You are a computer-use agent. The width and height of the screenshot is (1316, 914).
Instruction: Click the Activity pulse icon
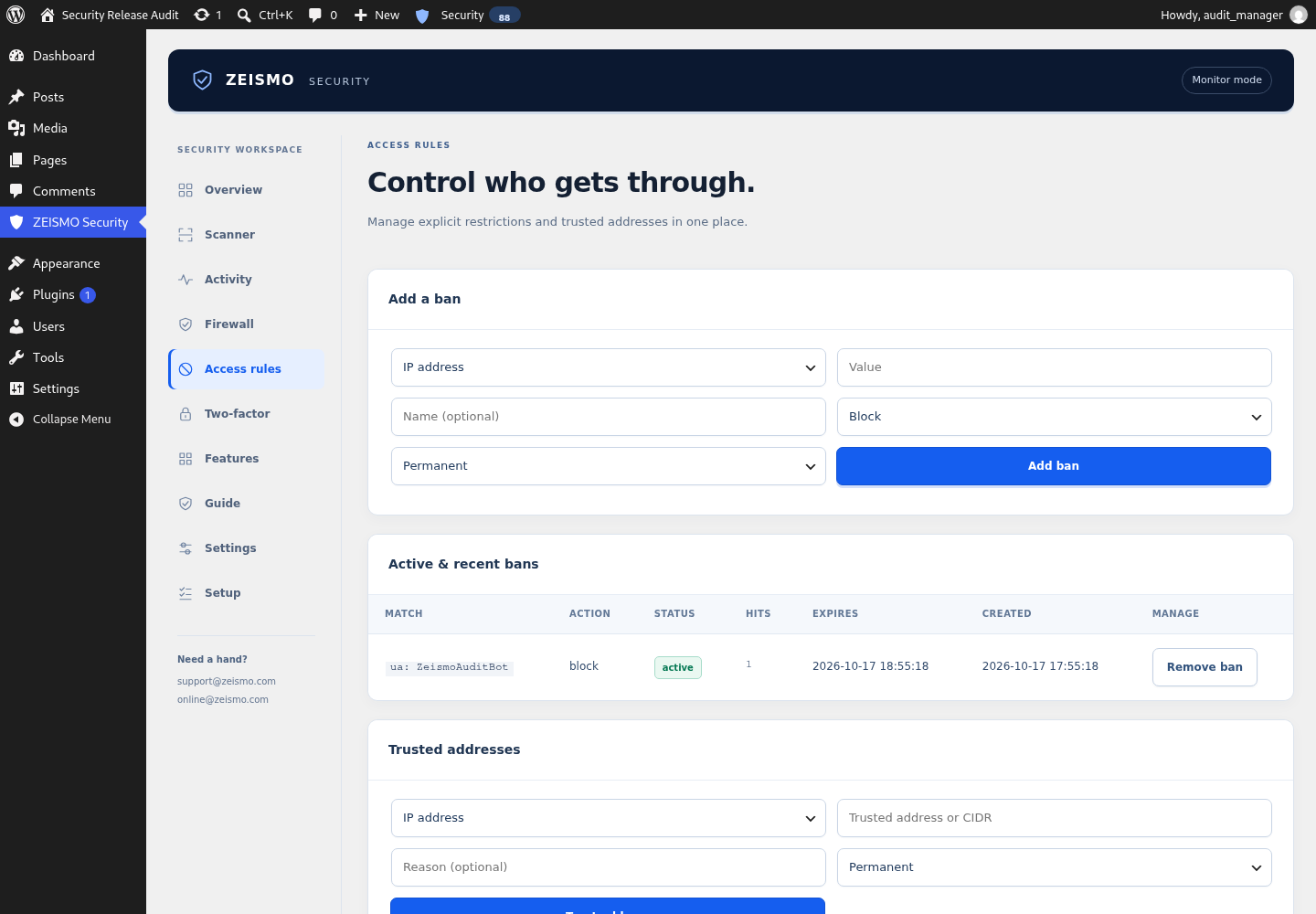point(186,280)
